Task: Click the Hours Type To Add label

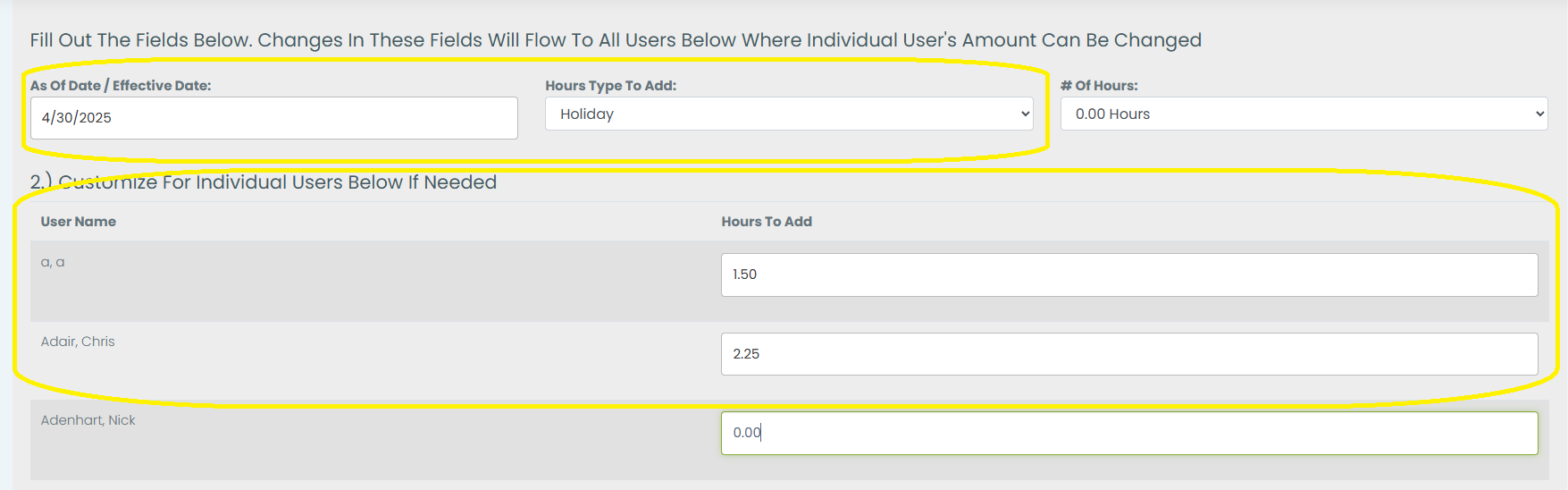Action: pyautogui.click(x=611, y=86)
